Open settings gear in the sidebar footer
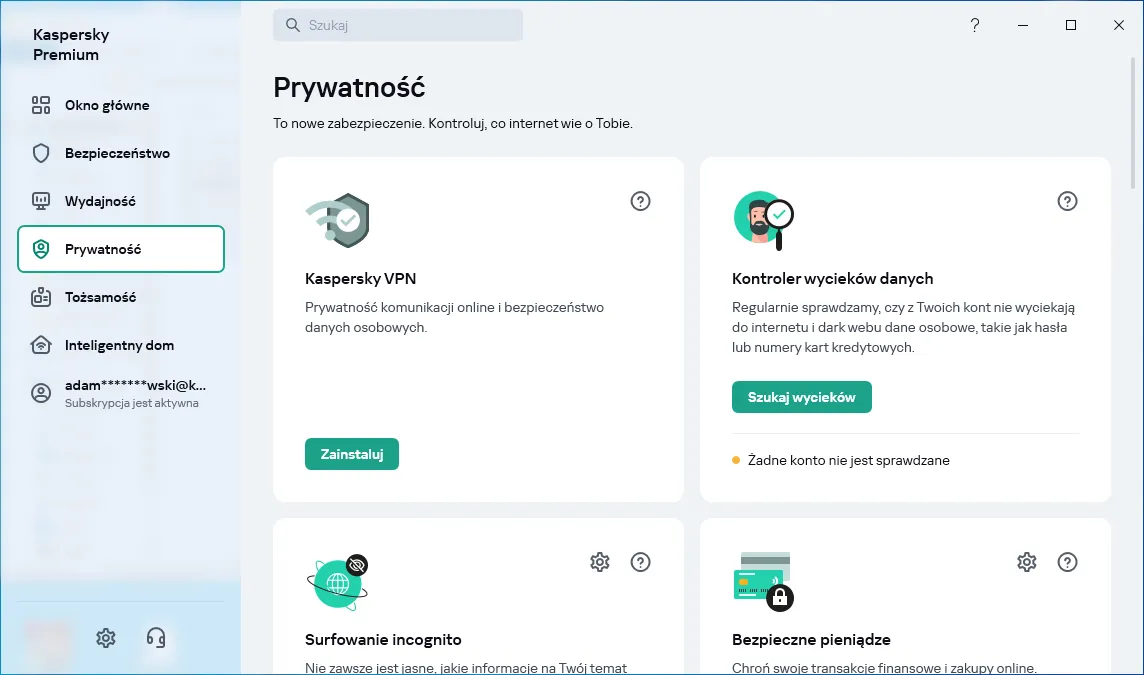The height and width of the screenshot is (675, 1144). (106, 637)
